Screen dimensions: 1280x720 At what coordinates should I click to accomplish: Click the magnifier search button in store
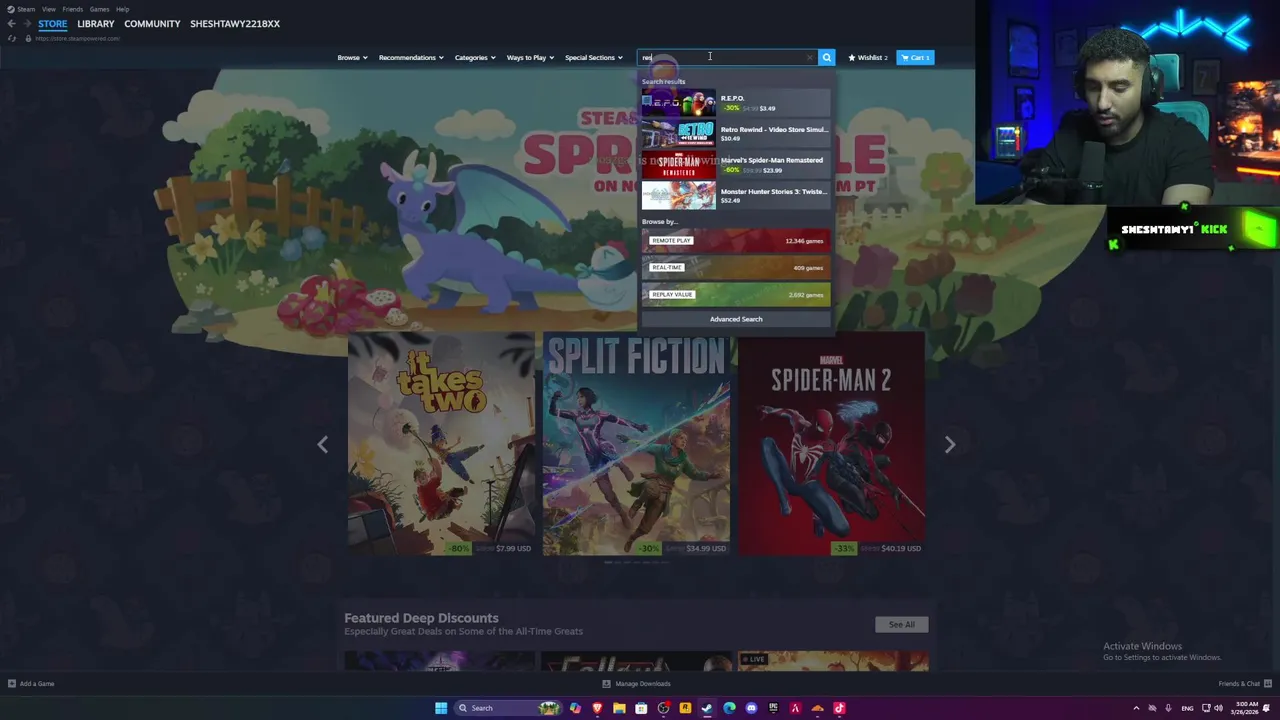826,57
